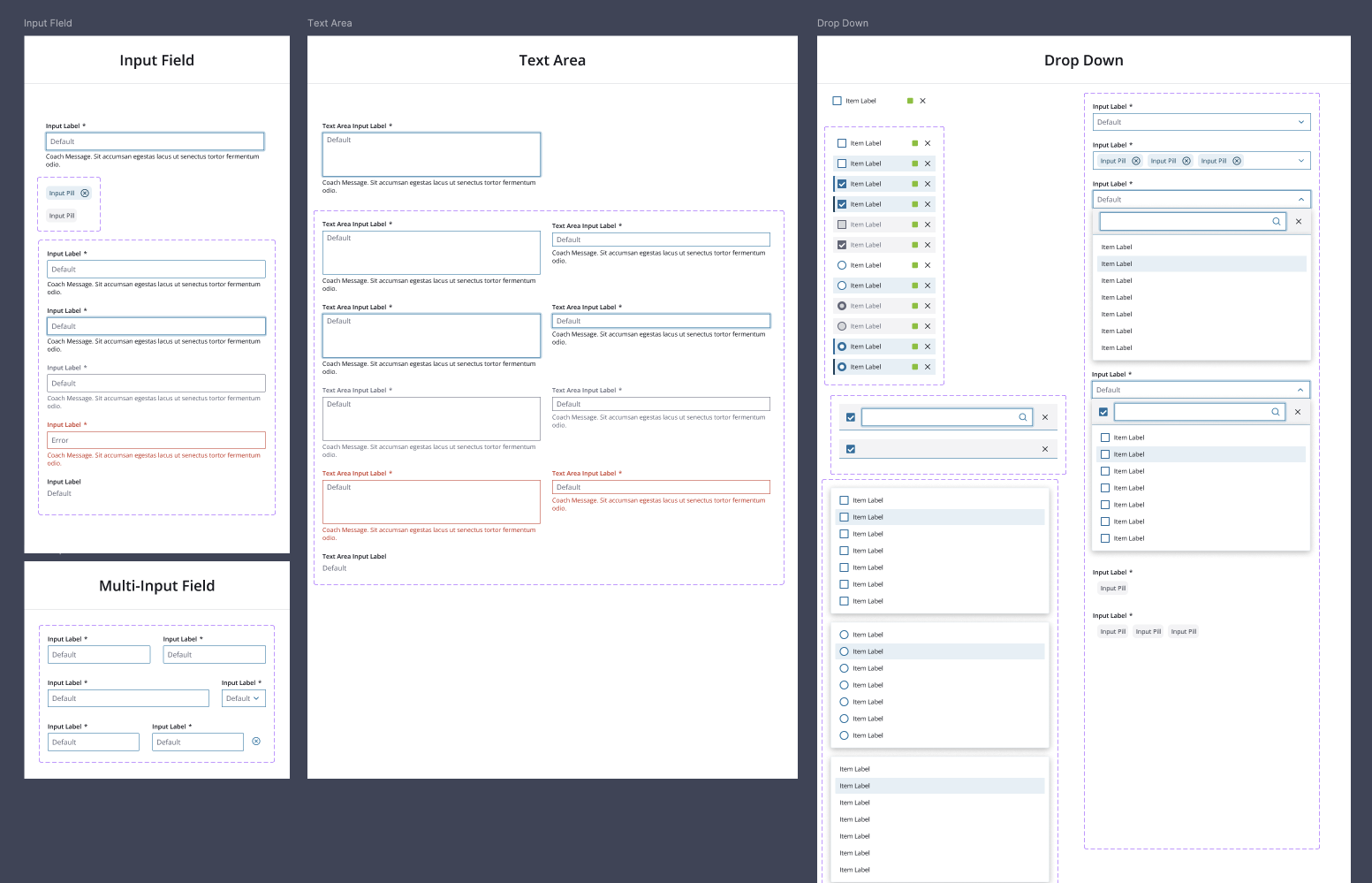Image resolution: width=1372 pixels, height=883 pixels.
Task: Select the 'Text Area' canvas frame label
Action: coord(330,23)
